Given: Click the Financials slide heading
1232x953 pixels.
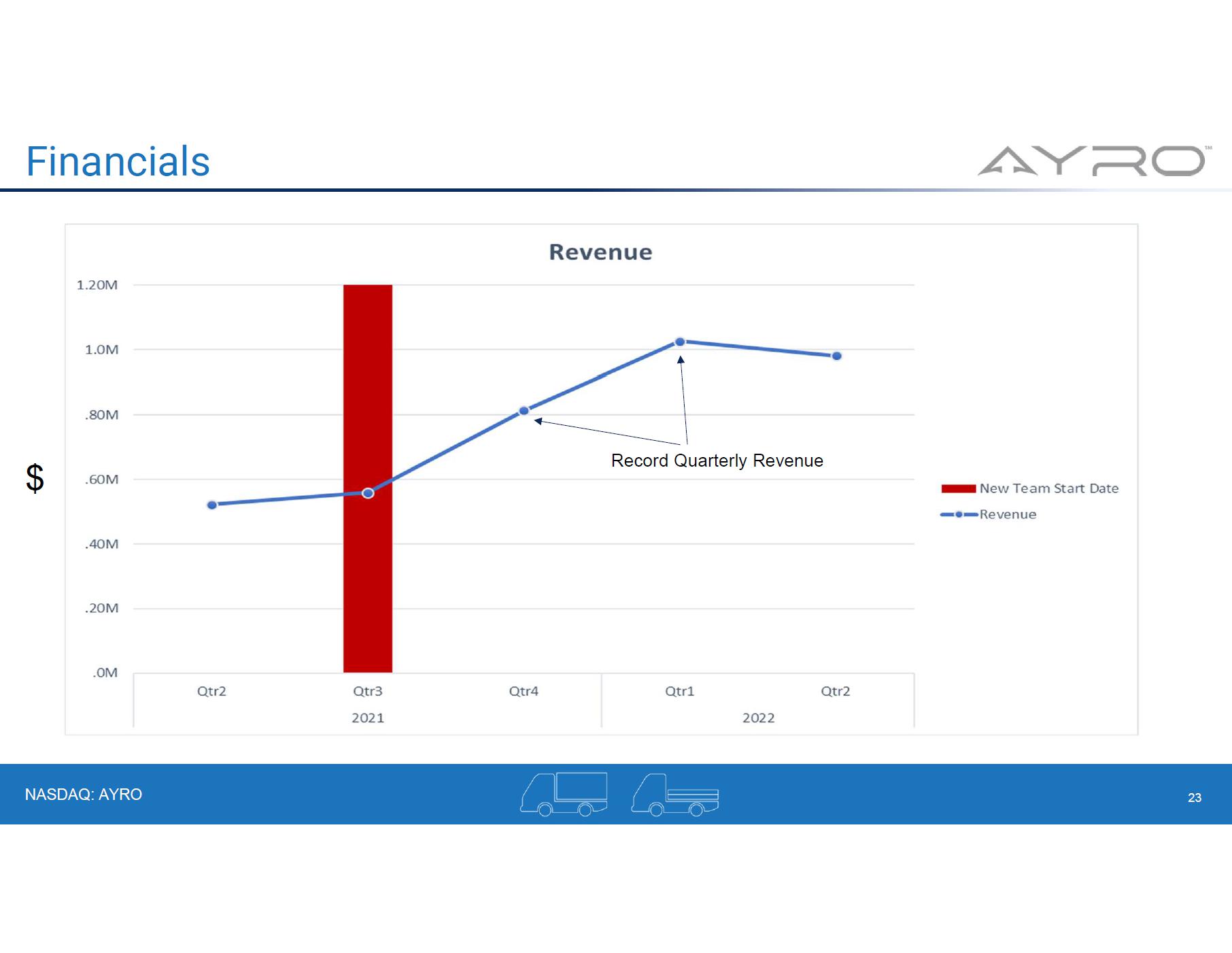Looking at the screenshot, I should pos(118,162).
